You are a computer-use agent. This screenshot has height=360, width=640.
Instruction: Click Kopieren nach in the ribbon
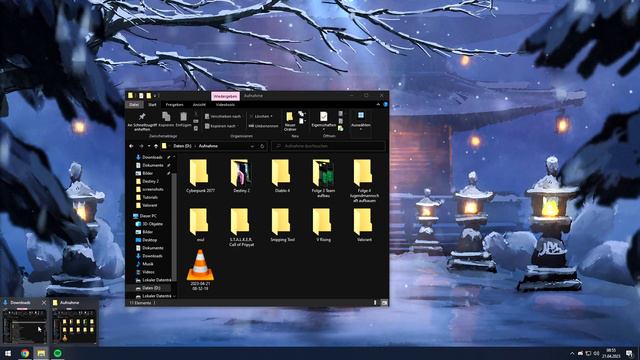tap(221, 126)
